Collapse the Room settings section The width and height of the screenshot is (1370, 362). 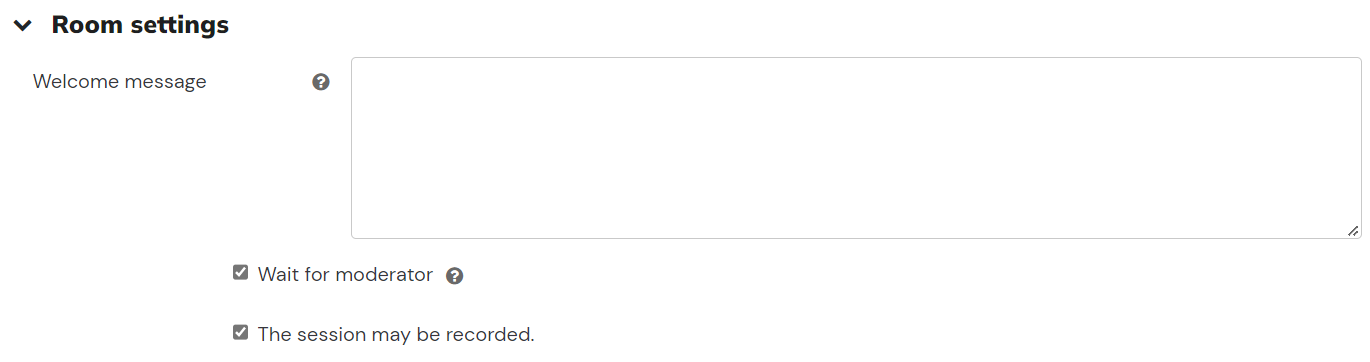pyautogui.click(x=23, y=26)
